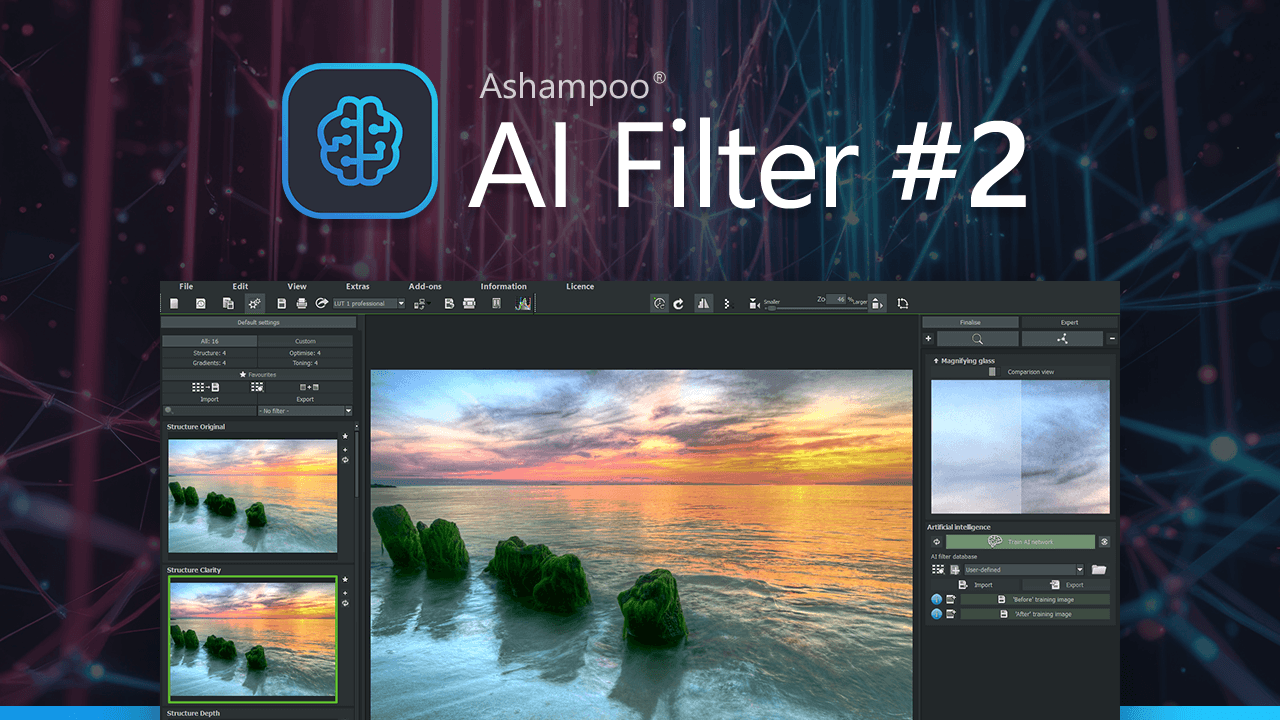Image resolution: width=1280 pixels, height=720 pixels.
Task: Open the View menu
Action: [297, 287]
